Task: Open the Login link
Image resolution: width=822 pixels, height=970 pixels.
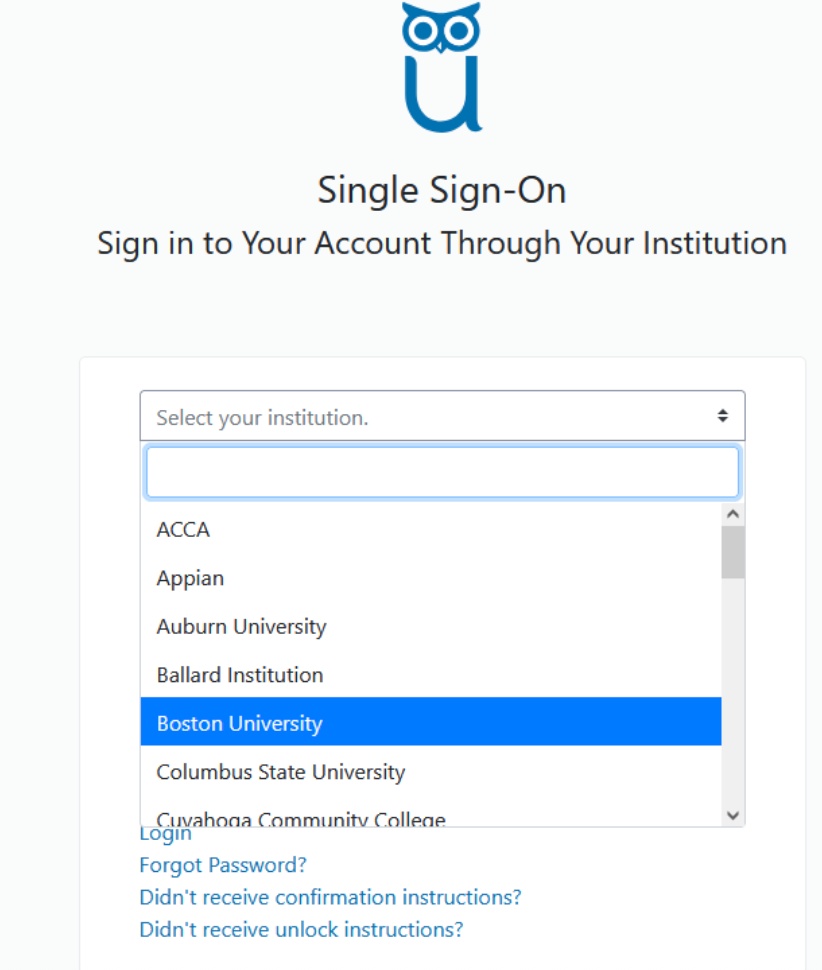Action: [165, 834]
